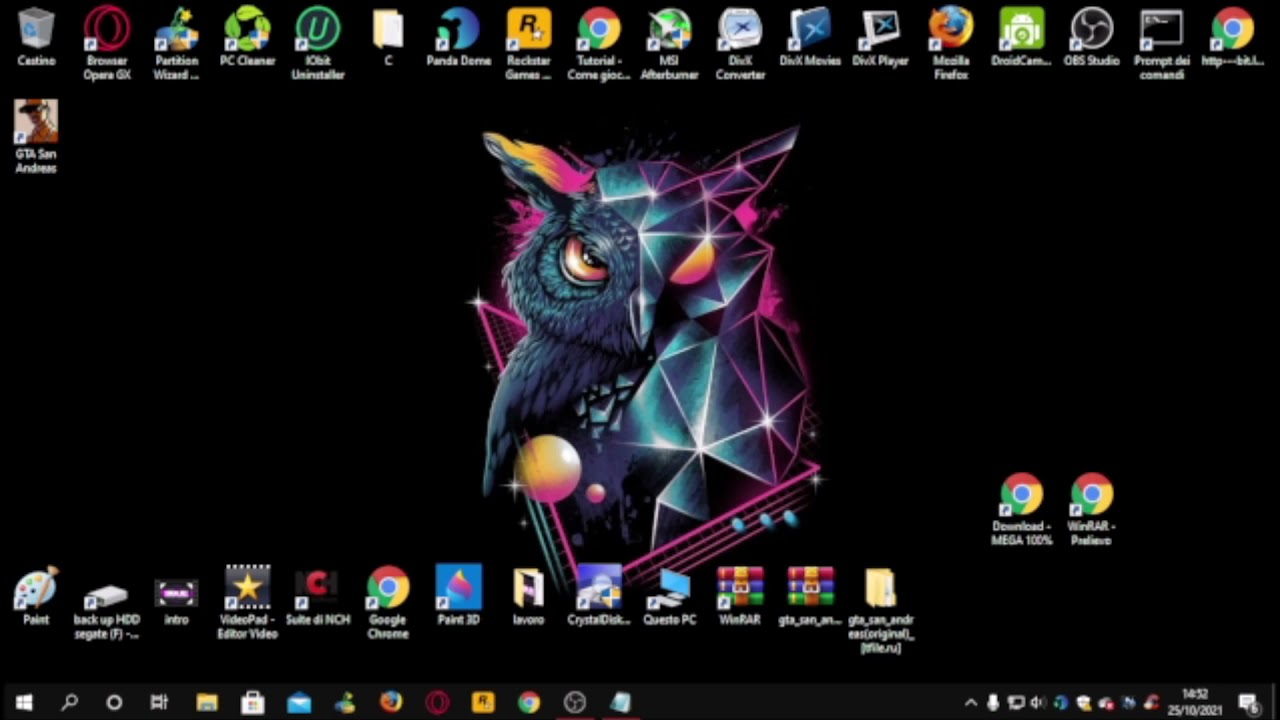The width and height of the screenshot is (1280, 720).
Task: Select the lavoro folder icon
Action: coord(528,596)
